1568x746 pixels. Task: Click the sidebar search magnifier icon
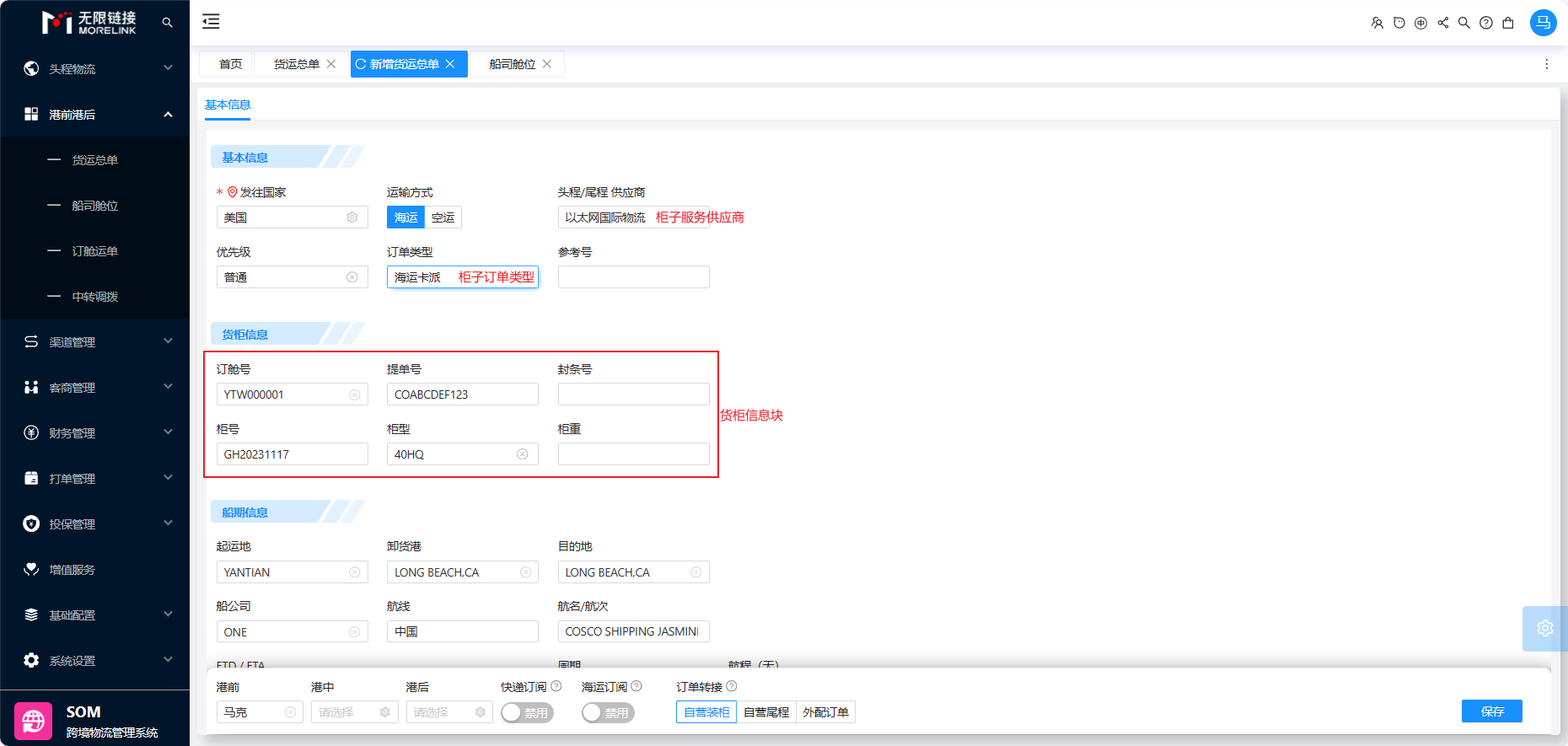point(167,23)
